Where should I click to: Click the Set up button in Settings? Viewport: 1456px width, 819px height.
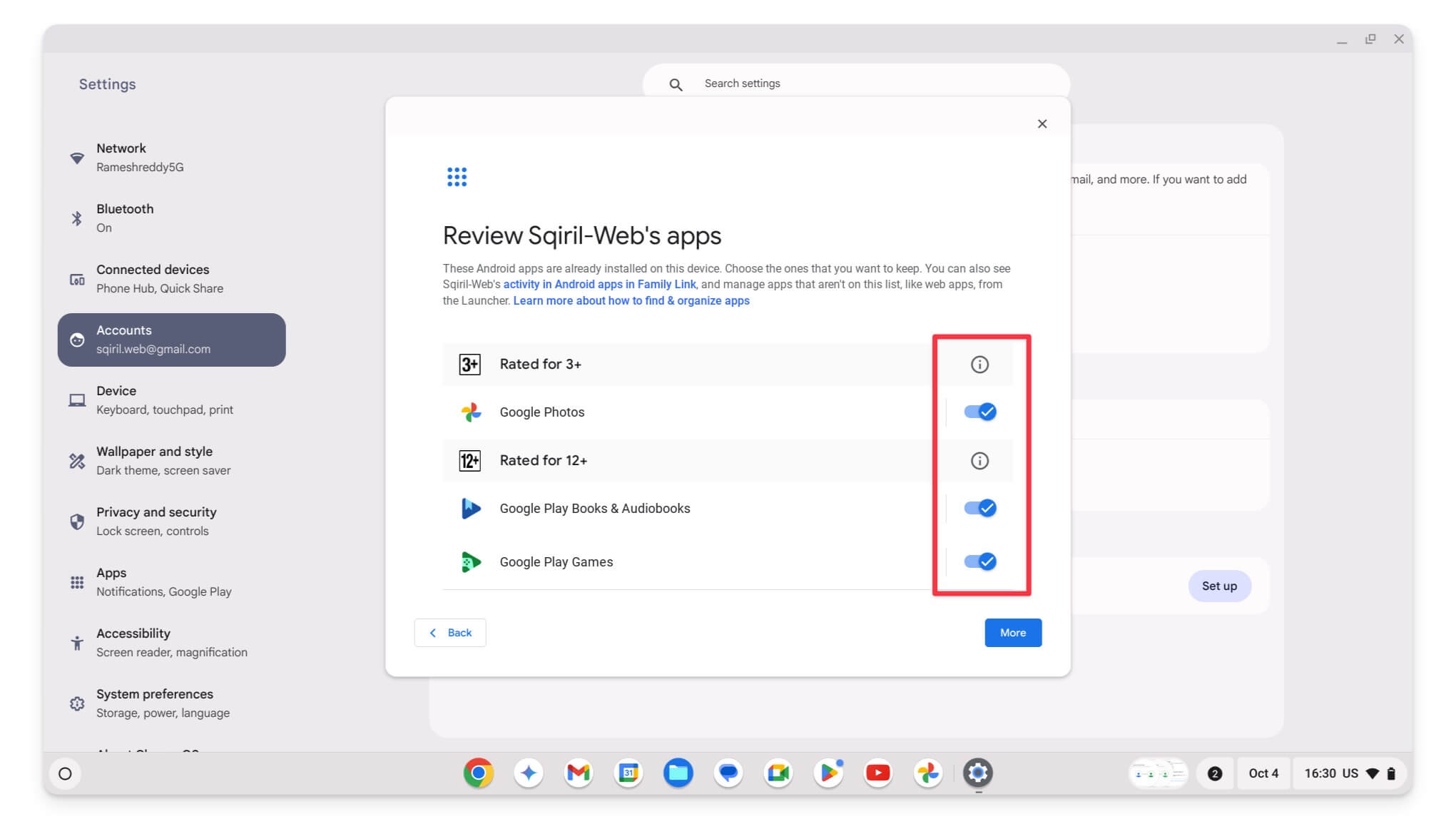(x=1219, y=586)
